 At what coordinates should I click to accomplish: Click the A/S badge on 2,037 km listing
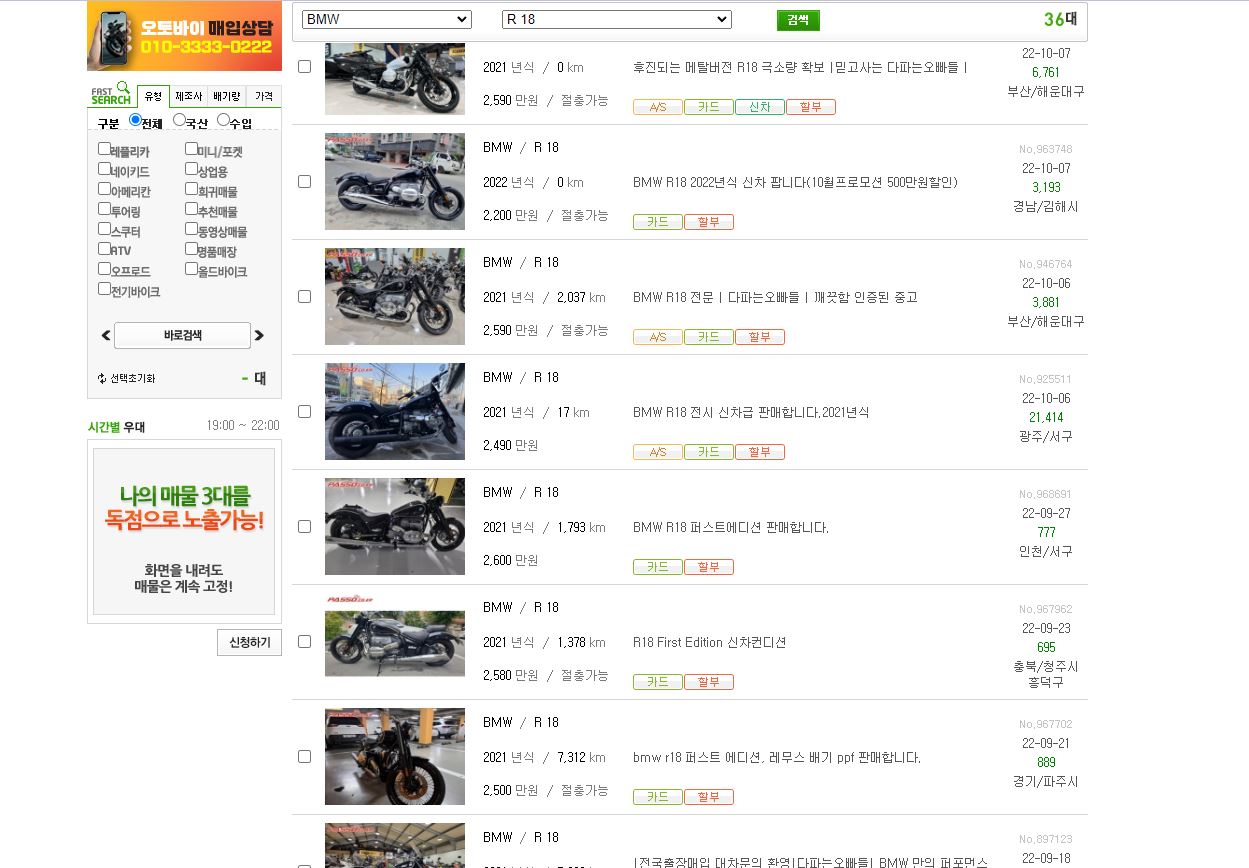point(658,337)
